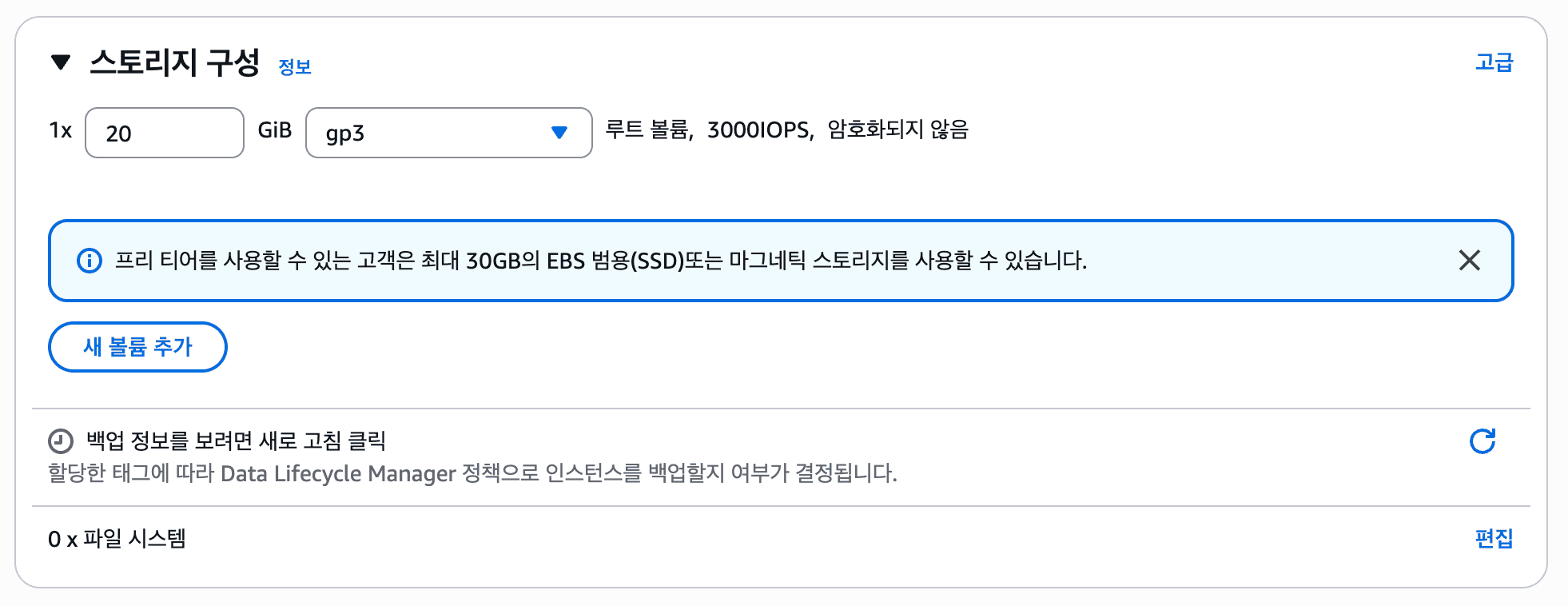The image size is (1568, 606).
Task: Select the root volume size field showing 20
Action: [x=164, y=133]
